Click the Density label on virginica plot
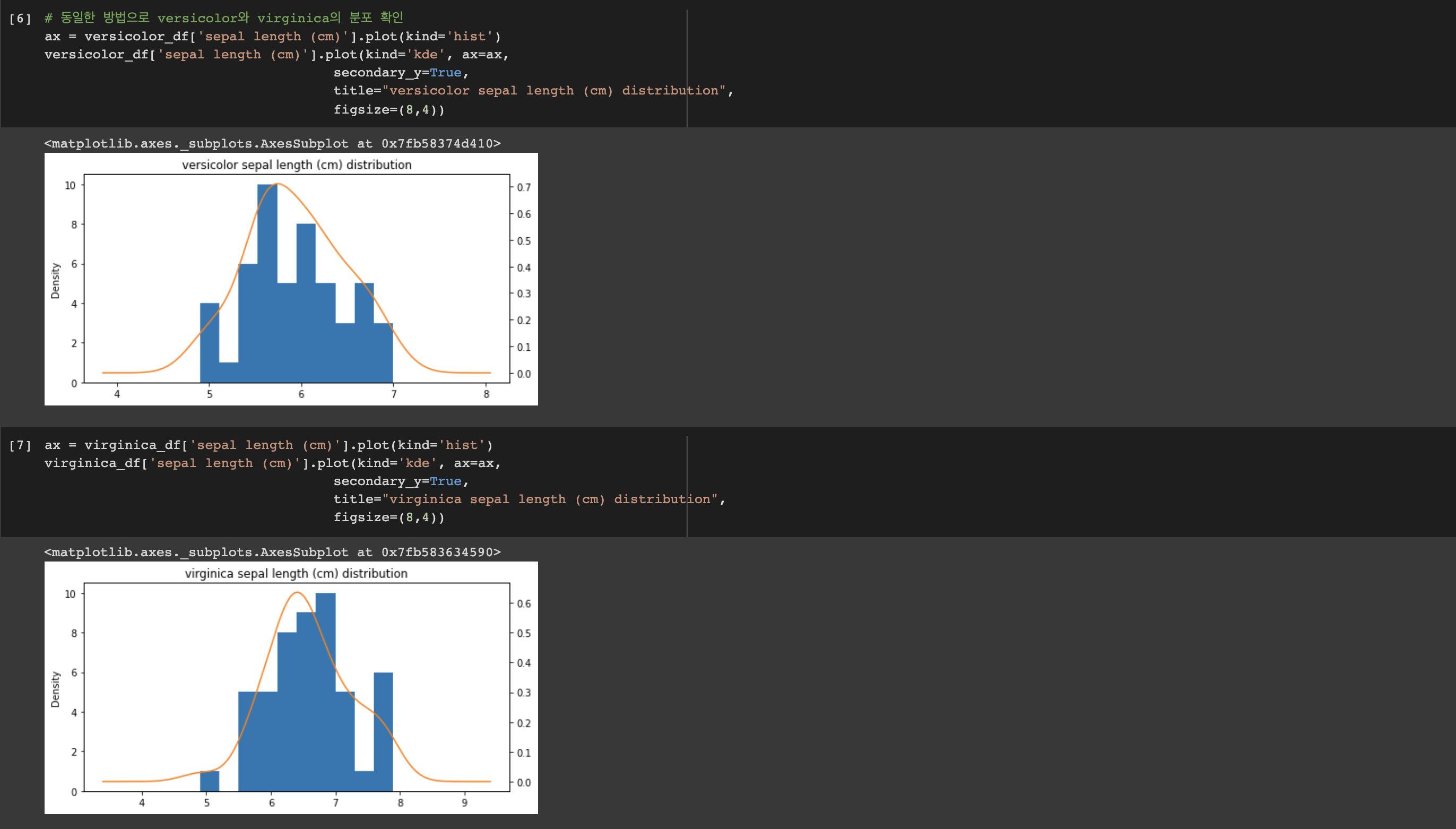This screenshot has width=1456, height=829. 55,689
